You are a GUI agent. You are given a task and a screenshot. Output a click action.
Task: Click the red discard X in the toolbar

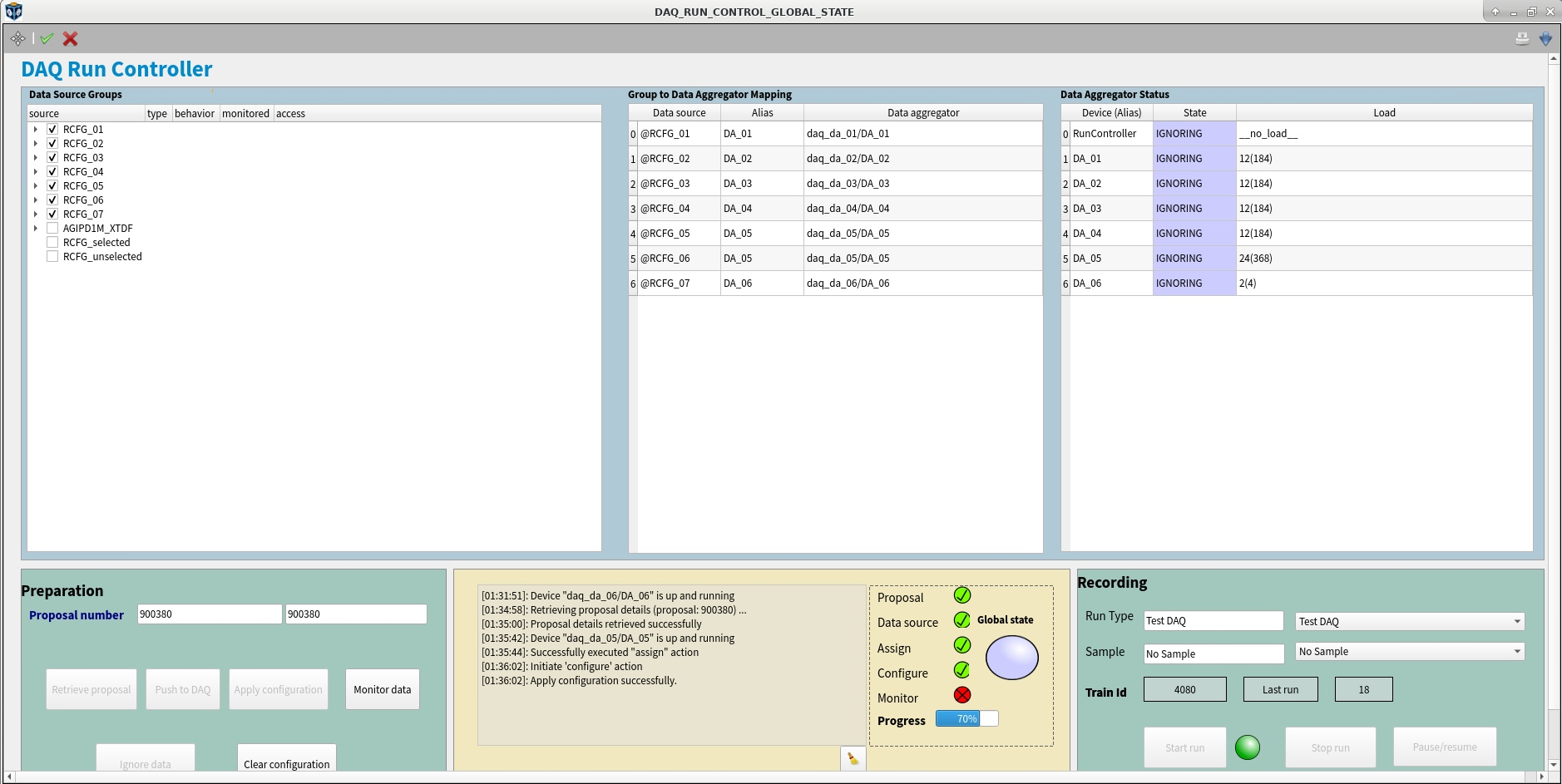(x=70, y=38)
